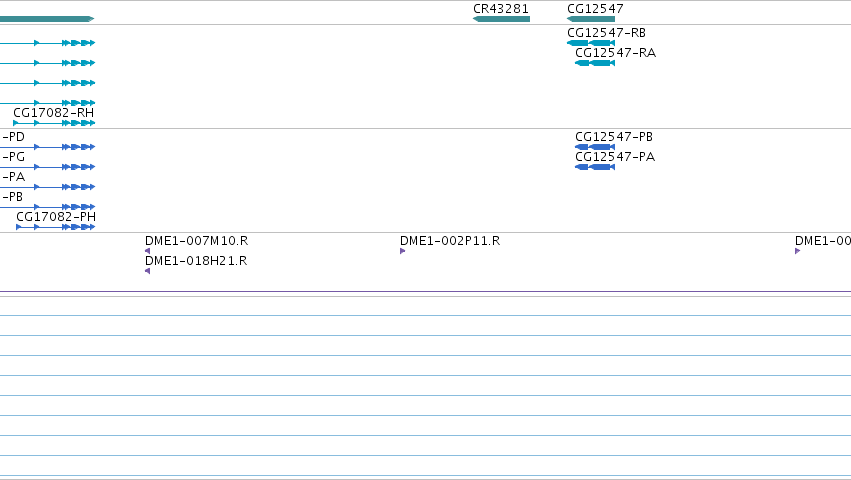This screenshot has width=851, height=480.
Task: Select the DME1-002P11.R arrow marker
Action: 403,251
